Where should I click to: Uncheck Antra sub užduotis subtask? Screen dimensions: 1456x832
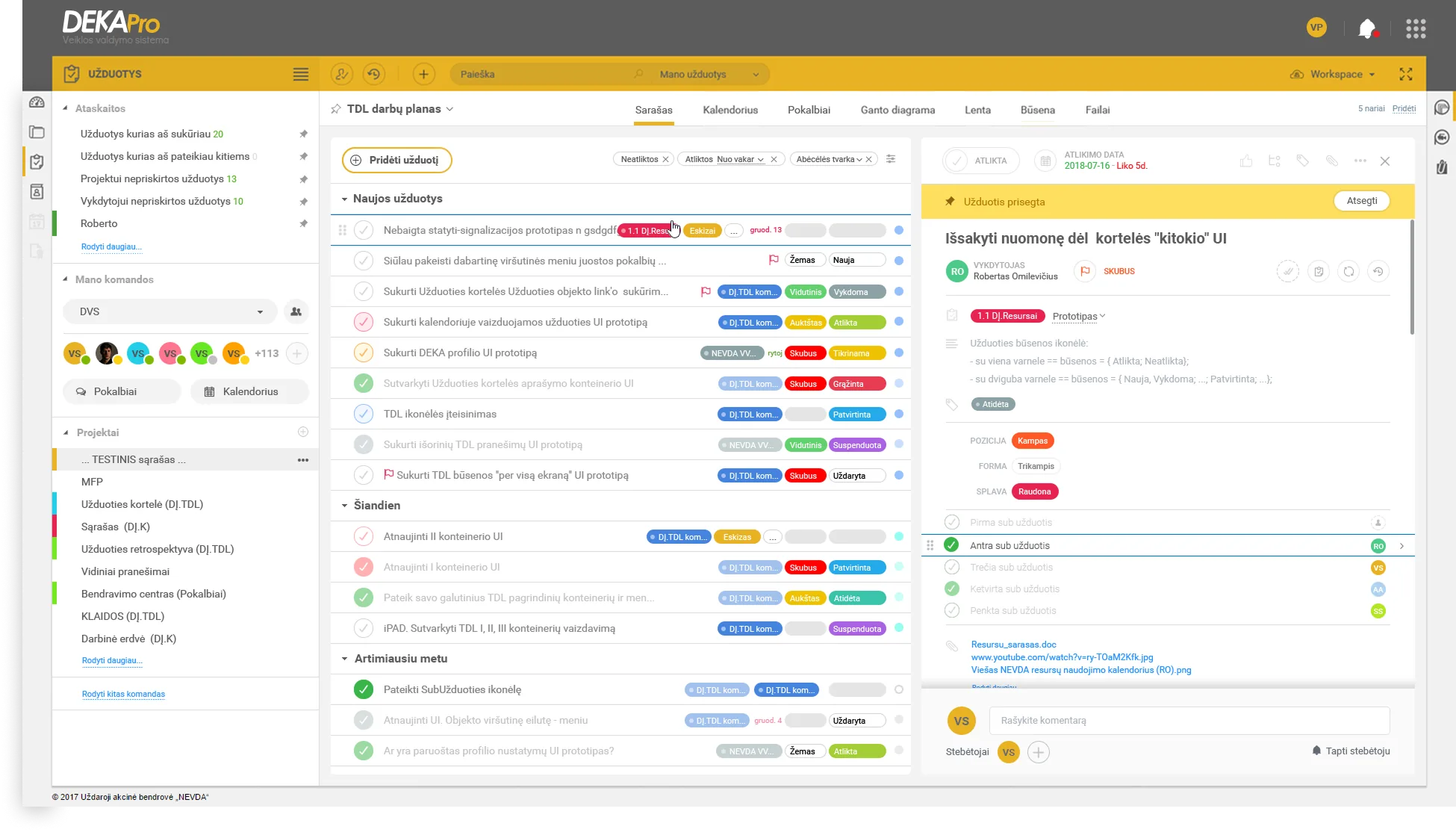coord(952,545)
